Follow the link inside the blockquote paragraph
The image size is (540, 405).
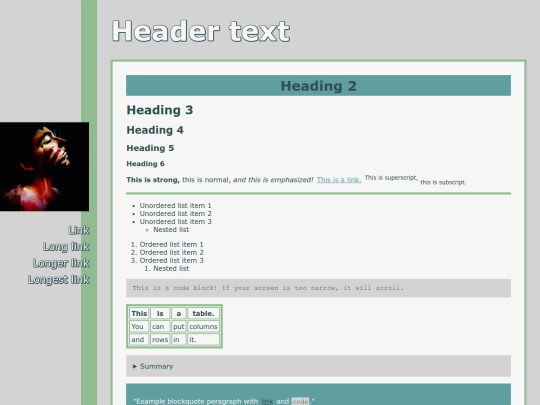[x=267, y=401]
